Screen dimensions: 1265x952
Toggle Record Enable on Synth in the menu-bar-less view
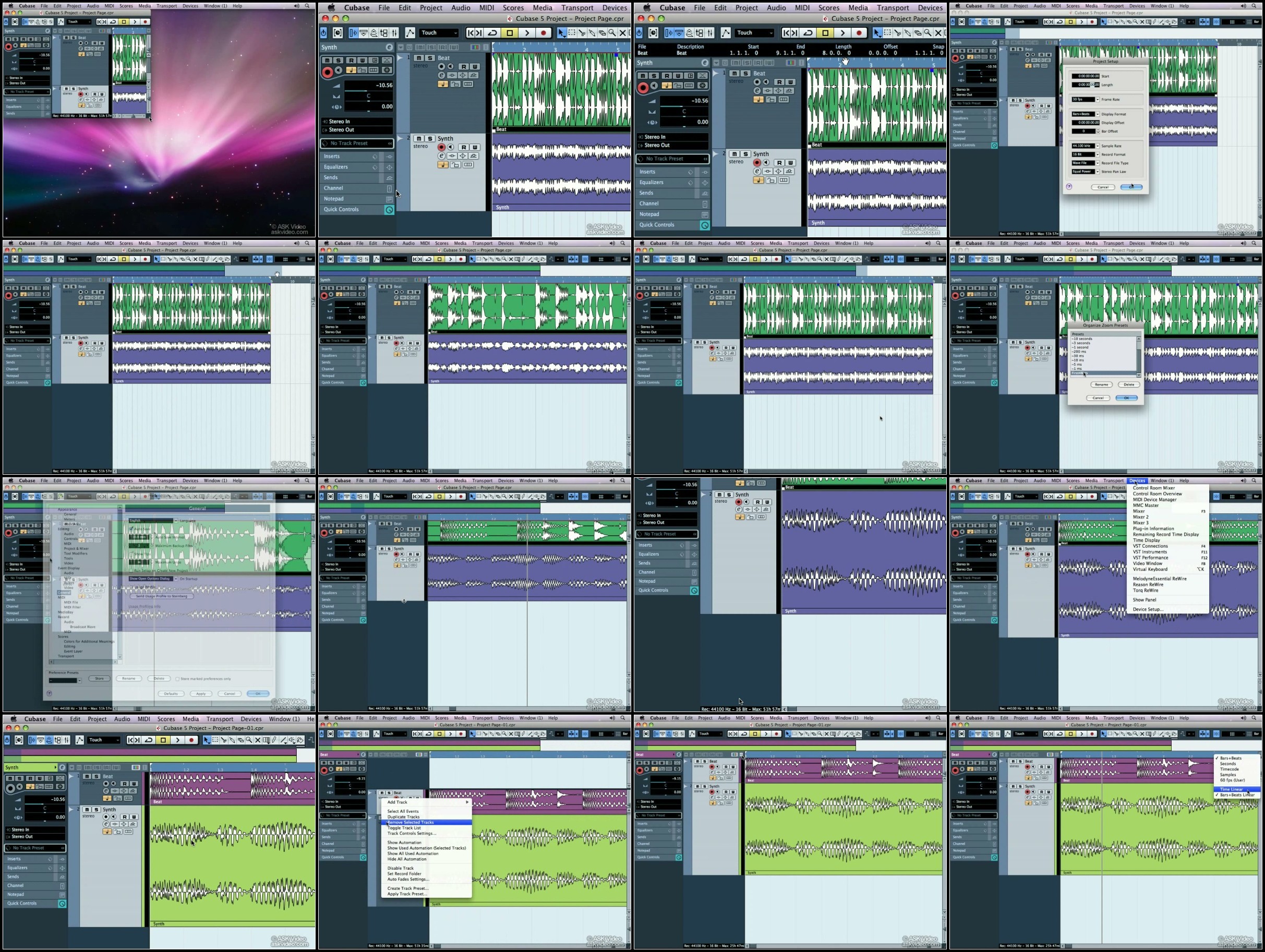[738, 502]
